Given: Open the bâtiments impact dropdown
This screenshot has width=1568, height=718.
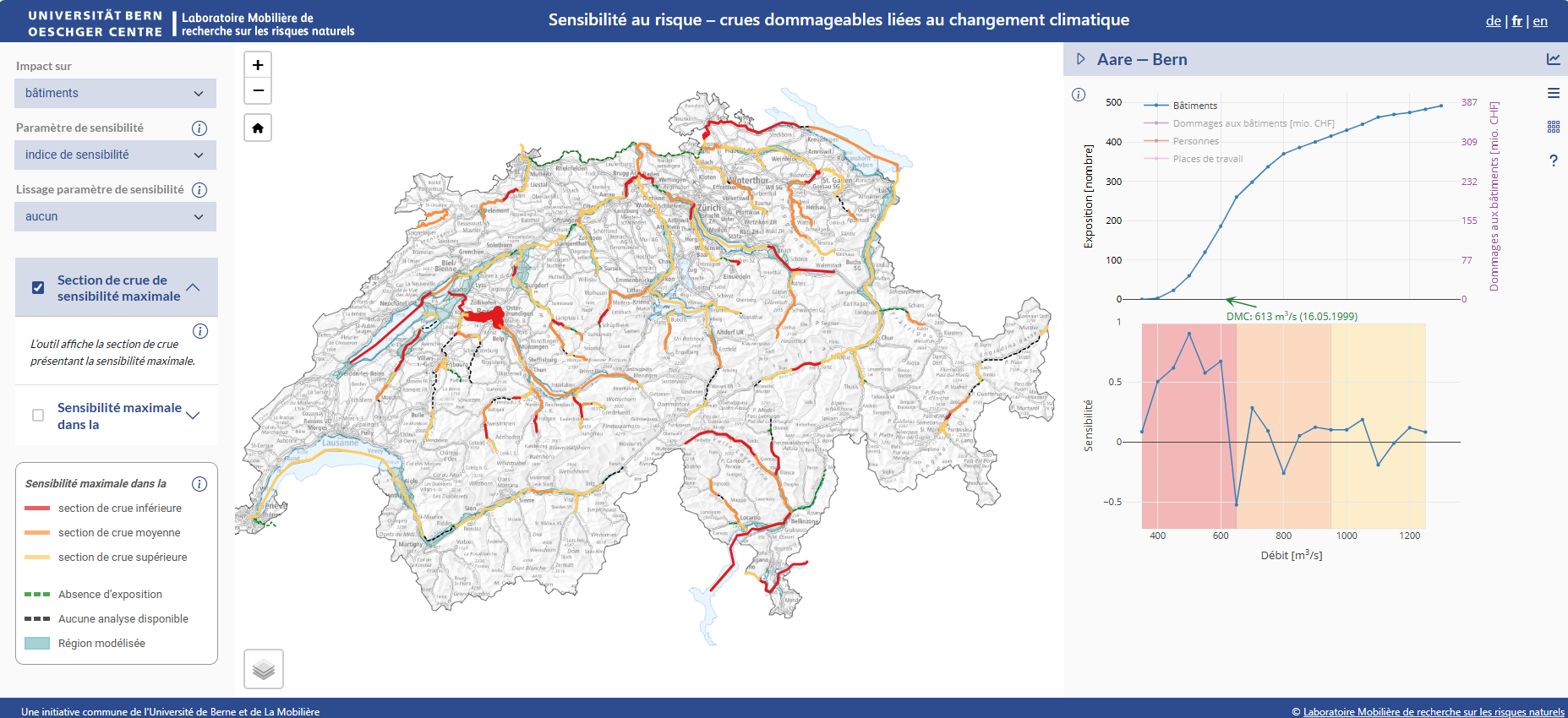Looking at the screenshot, I should point(115,93).
